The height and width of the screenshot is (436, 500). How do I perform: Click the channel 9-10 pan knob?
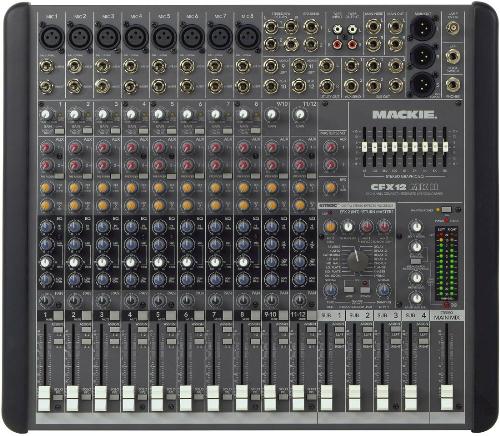pos(271,300)
